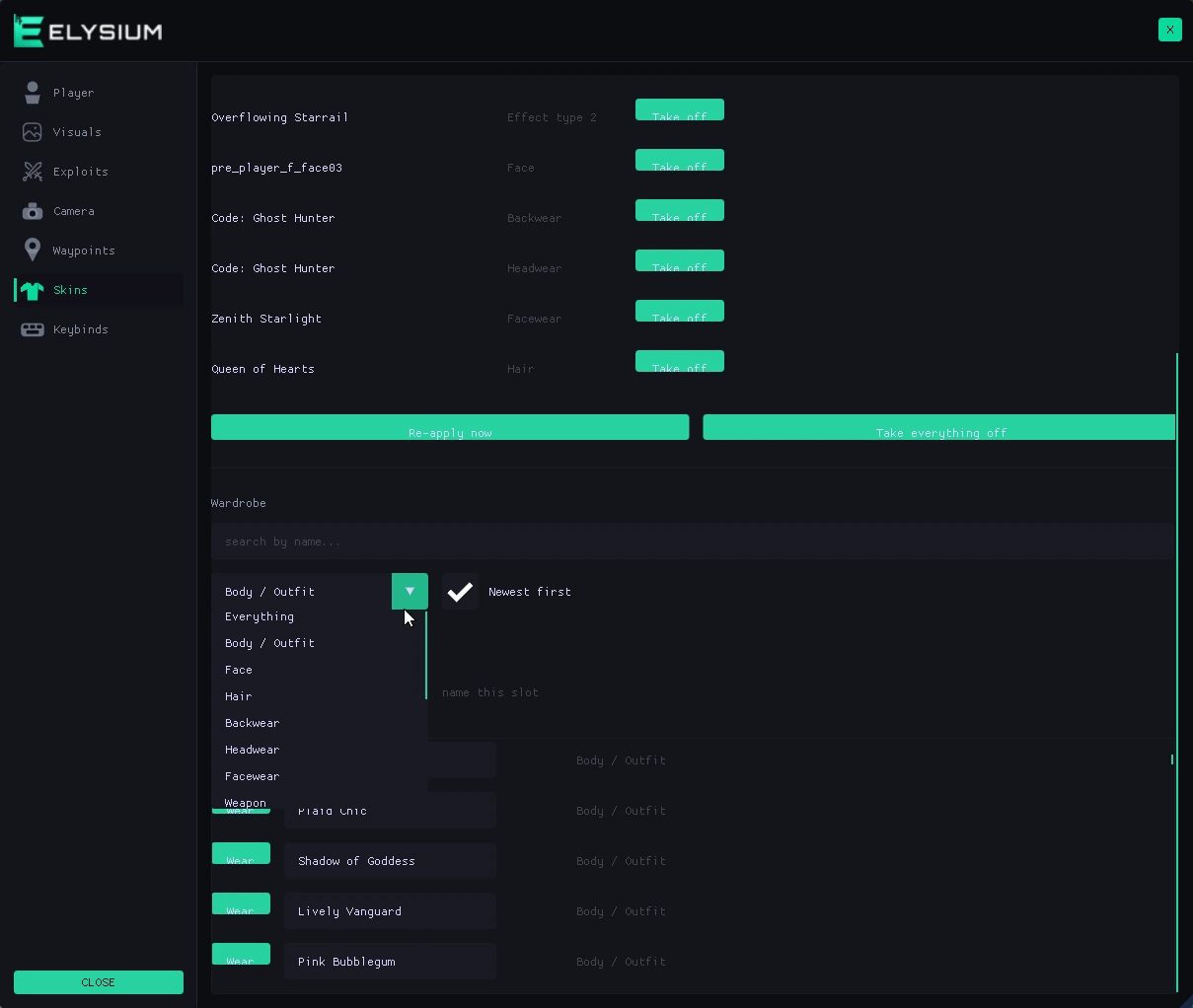The image size is (1193, 1008).
Task: Open the Waypoints pin icon
Action: [x=33, y=251]
